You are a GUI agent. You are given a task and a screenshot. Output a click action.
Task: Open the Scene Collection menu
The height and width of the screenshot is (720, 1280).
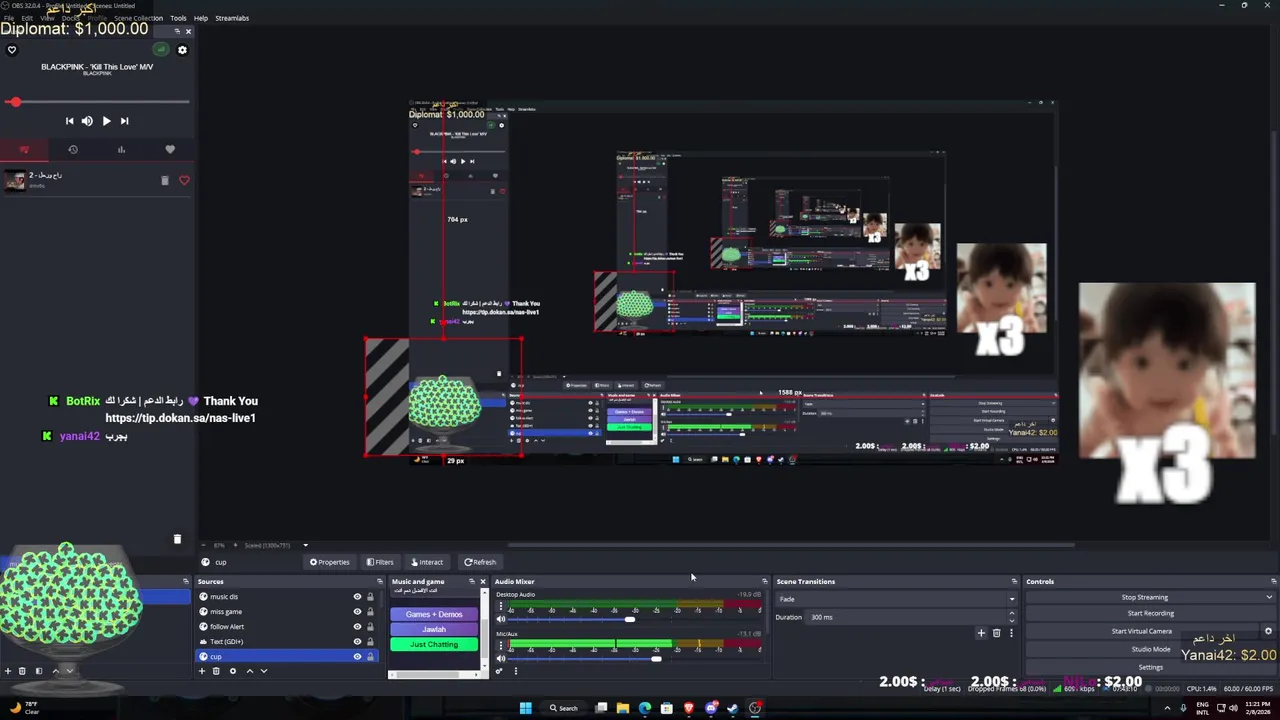tap(138, 18)
